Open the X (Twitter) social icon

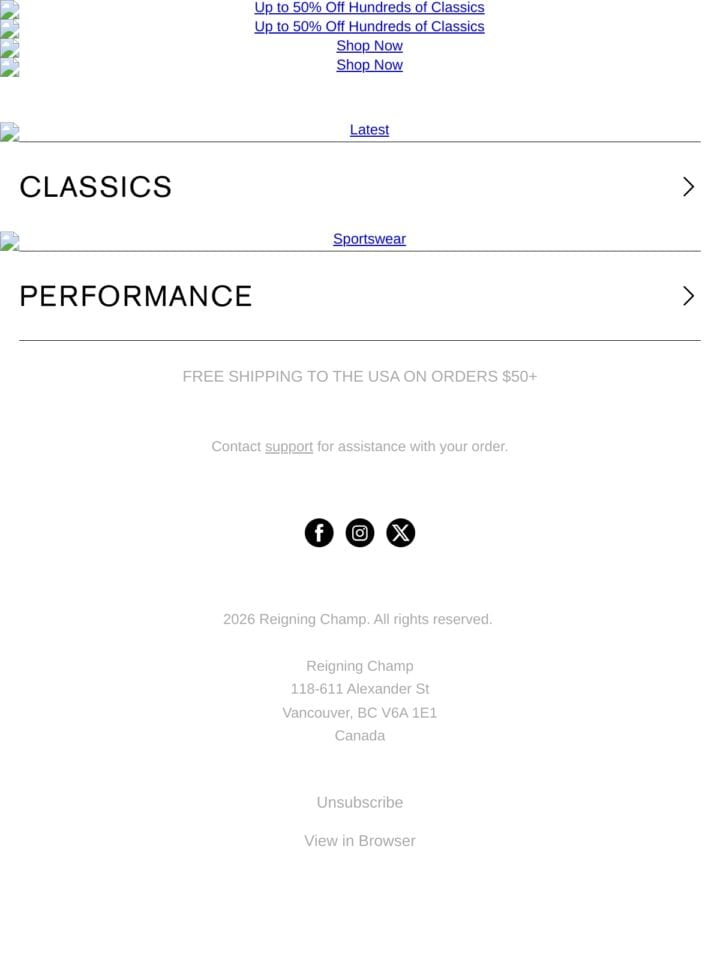400,533
